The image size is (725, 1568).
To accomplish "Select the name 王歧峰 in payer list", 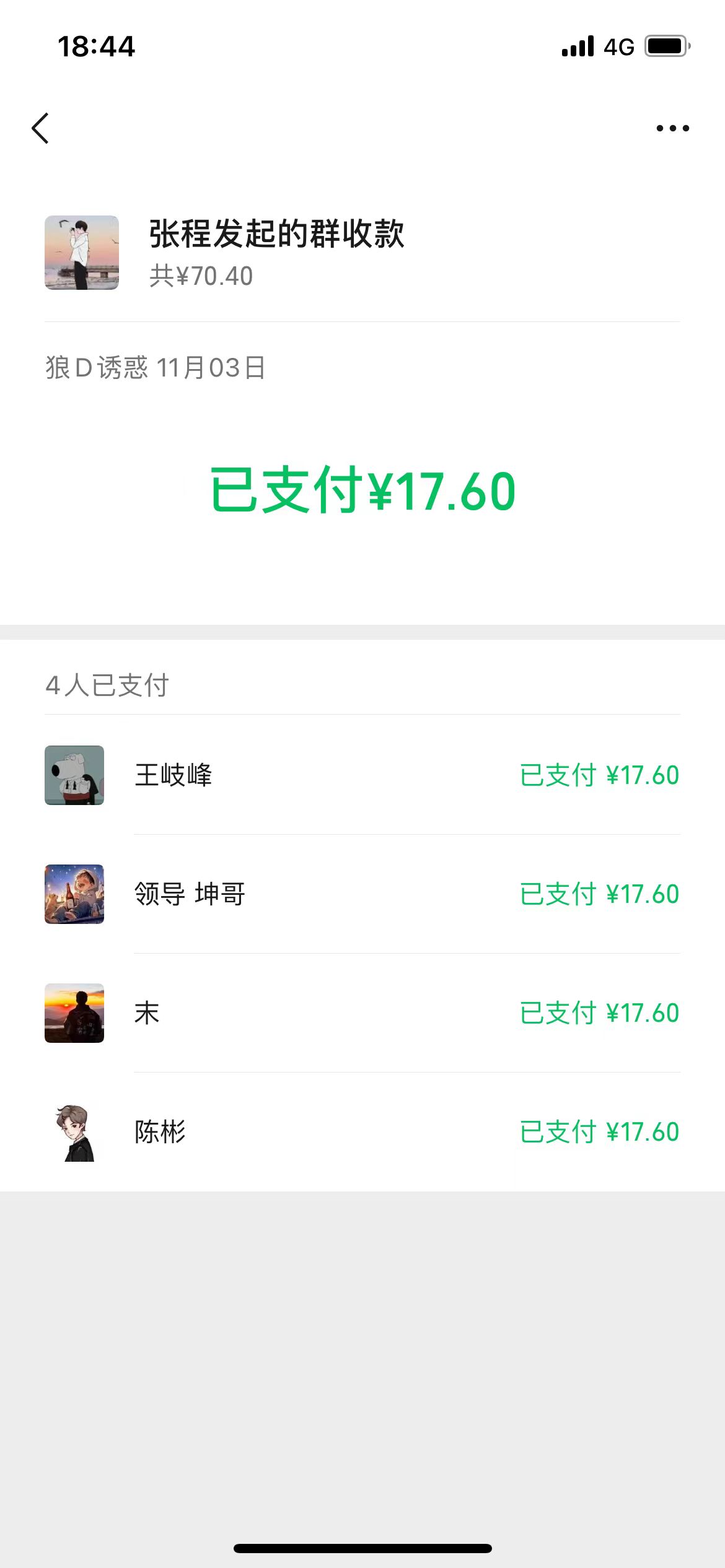I will pyautogui.click(x=174, y=775).
